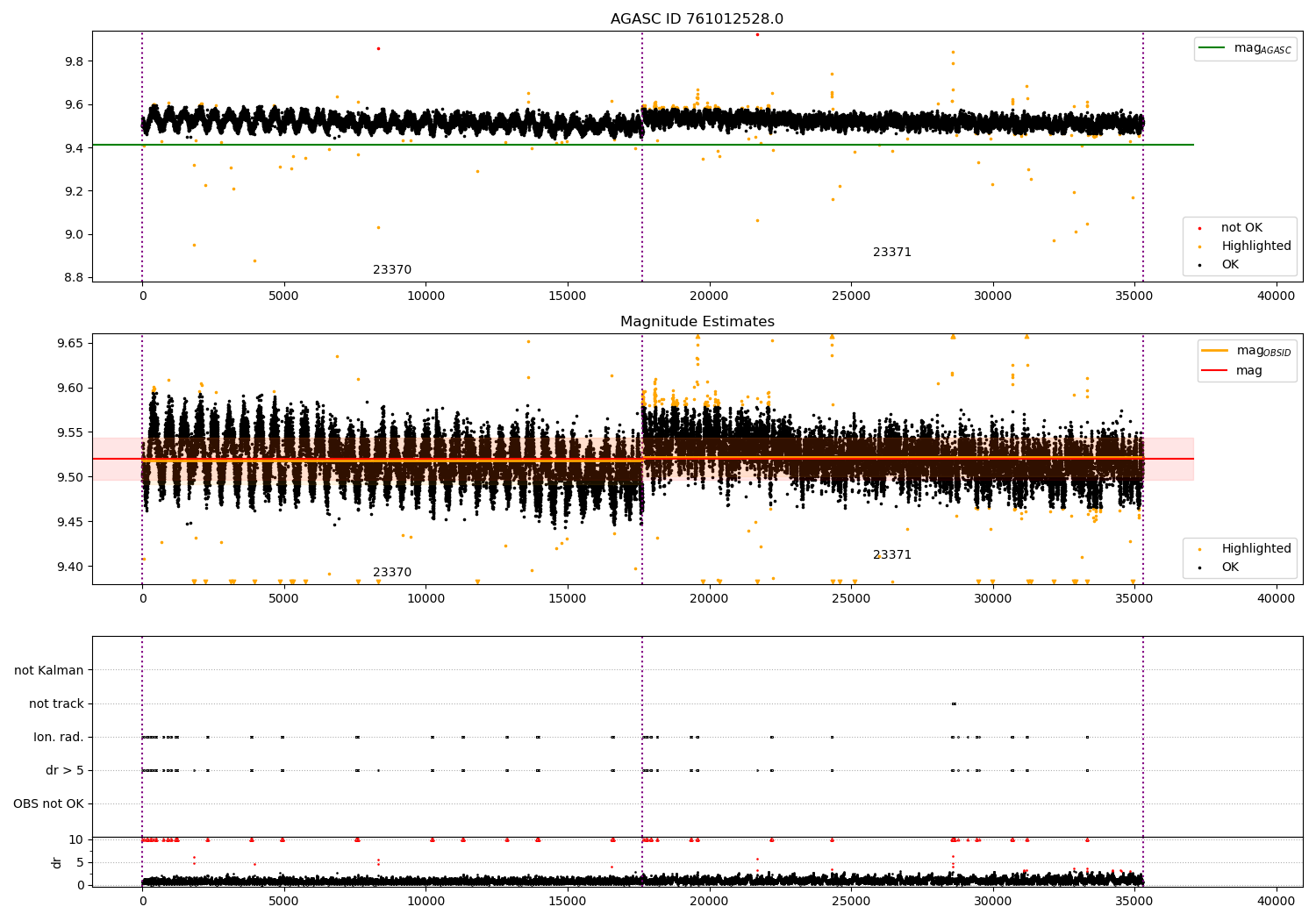Click the "35000" x-axis tick under the bottom plot
The height and width of the screenshot is (921, 1316).
point(1134,901)
